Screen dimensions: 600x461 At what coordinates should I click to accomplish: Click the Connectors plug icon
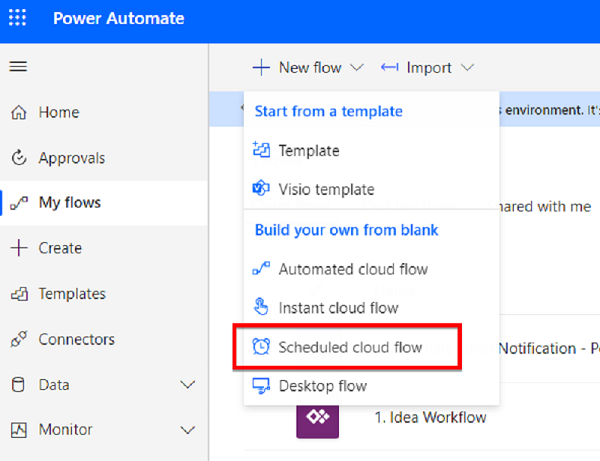tap(19, 339)
